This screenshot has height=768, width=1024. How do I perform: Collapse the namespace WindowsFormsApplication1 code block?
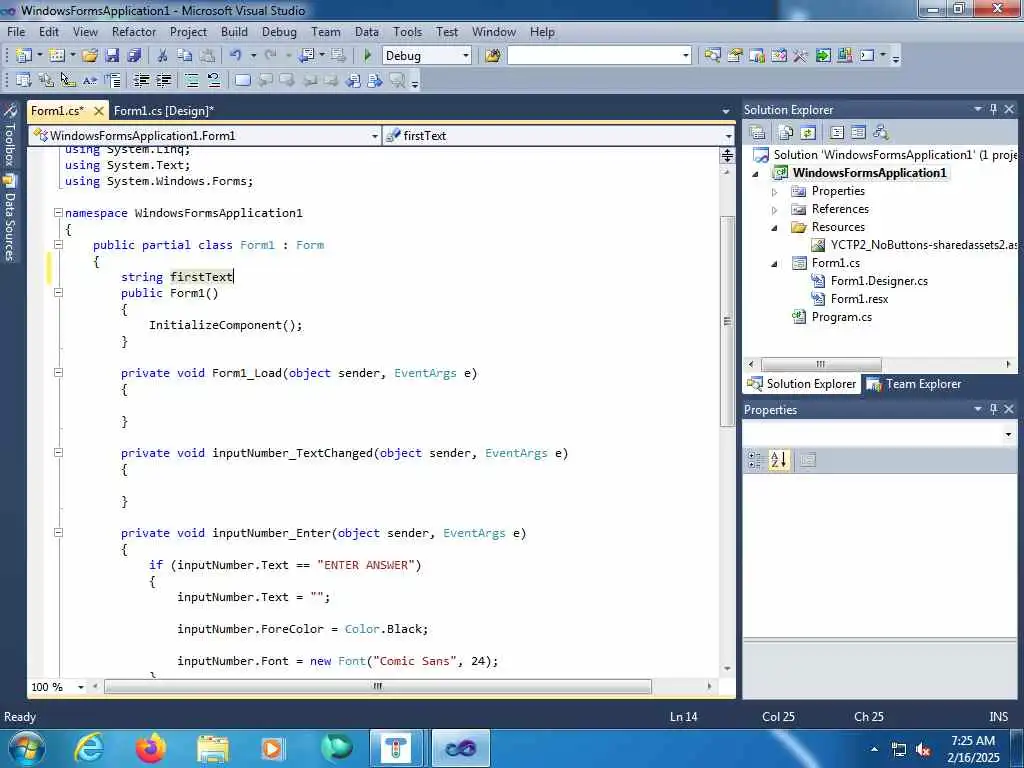[x=58, y=213]
